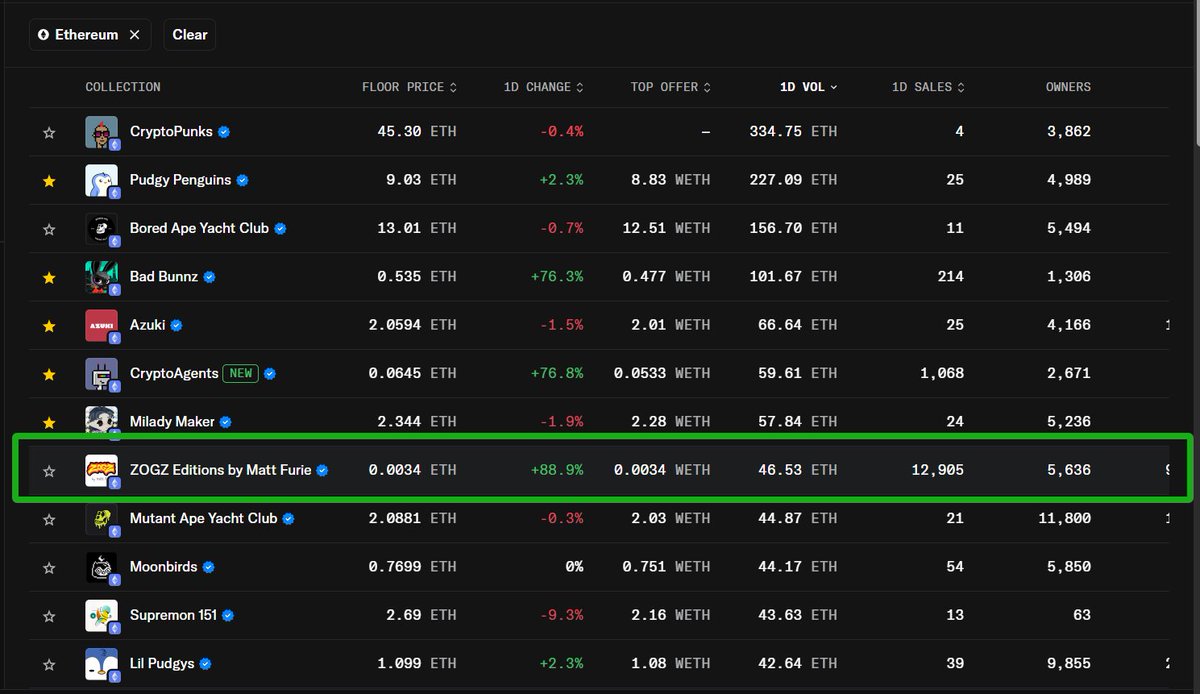The image size is (1200, 694).
Task: Click the Ethereum logo in filter chip
Action: point(43,35)
